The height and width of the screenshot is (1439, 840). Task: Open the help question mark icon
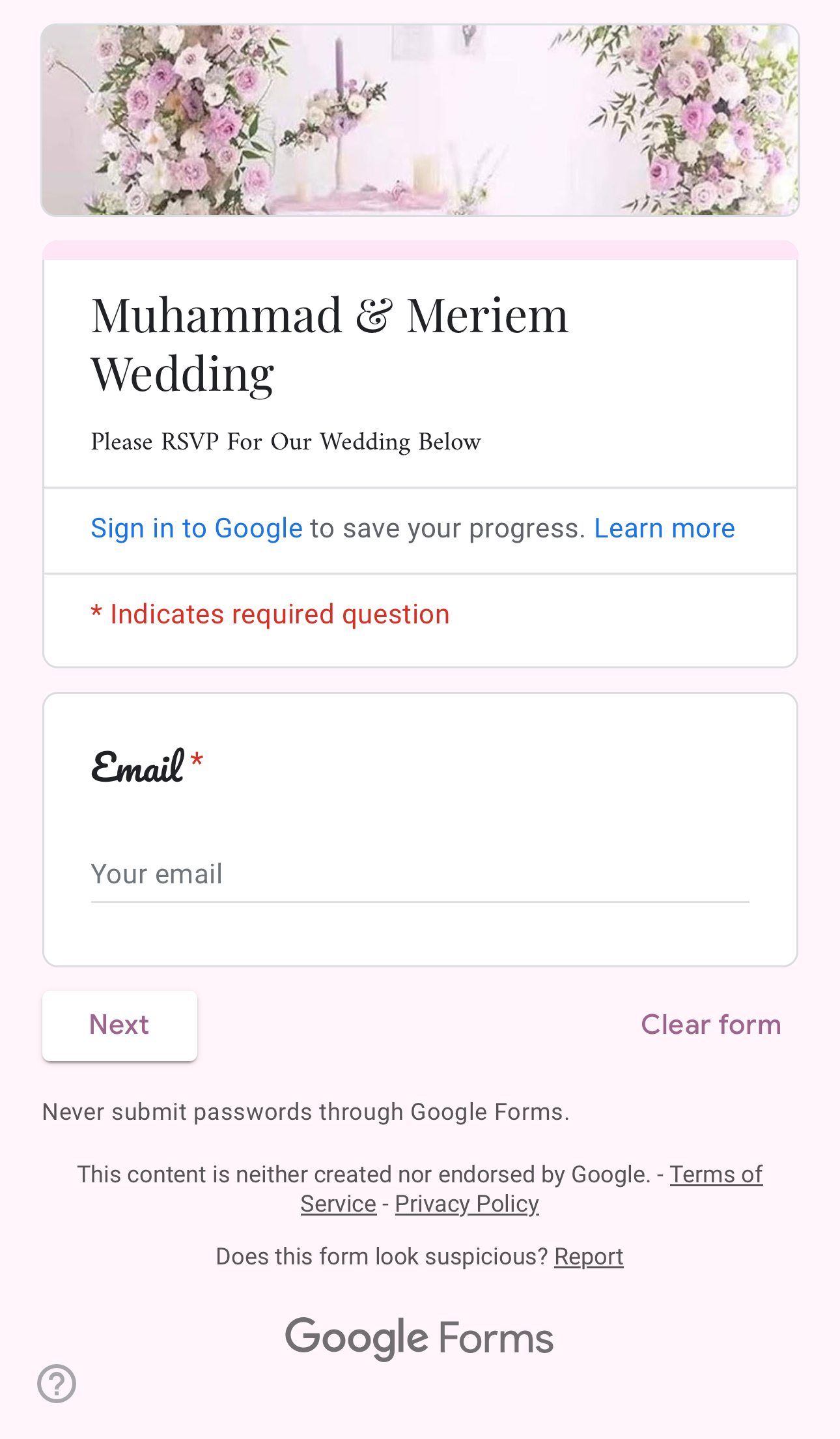(x=57, y=1383)
